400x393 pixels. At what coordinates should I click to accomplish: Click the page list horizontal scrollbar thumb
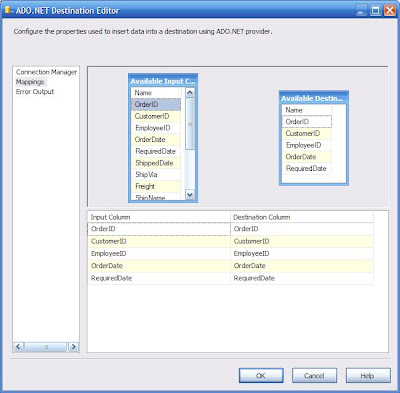[x=46, y=347]
